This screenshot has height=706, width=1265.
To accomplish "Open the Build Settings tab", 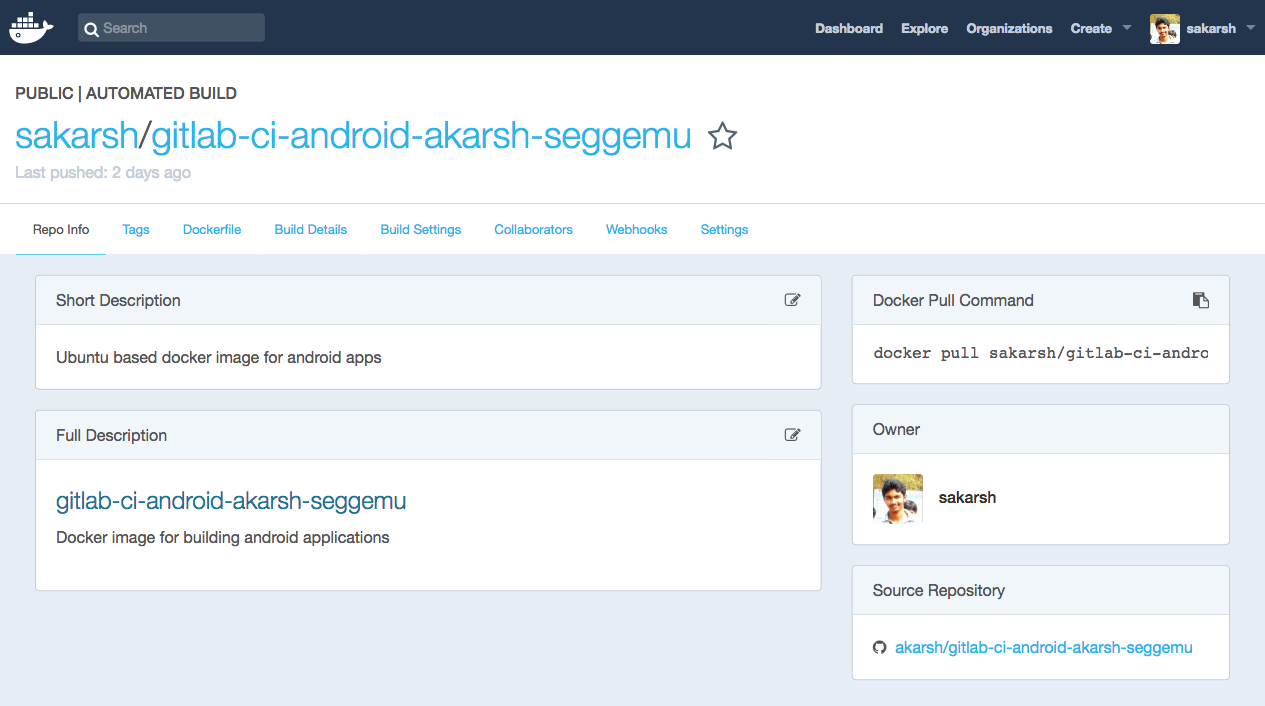I will pyautogui.click(x=421, y=230).
